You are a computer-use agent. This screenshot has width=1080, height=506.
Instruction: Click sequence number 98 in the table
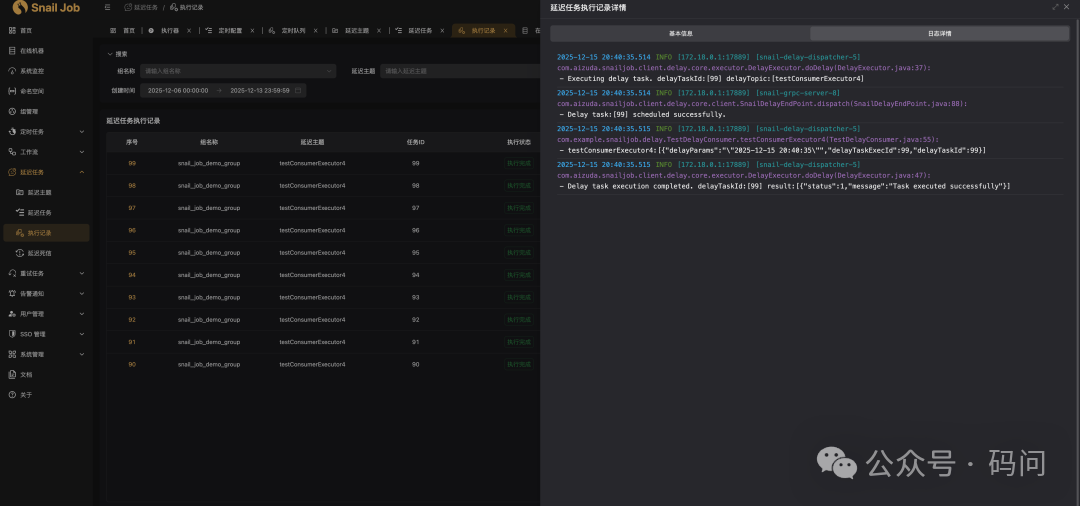click(x=132, y=185)
